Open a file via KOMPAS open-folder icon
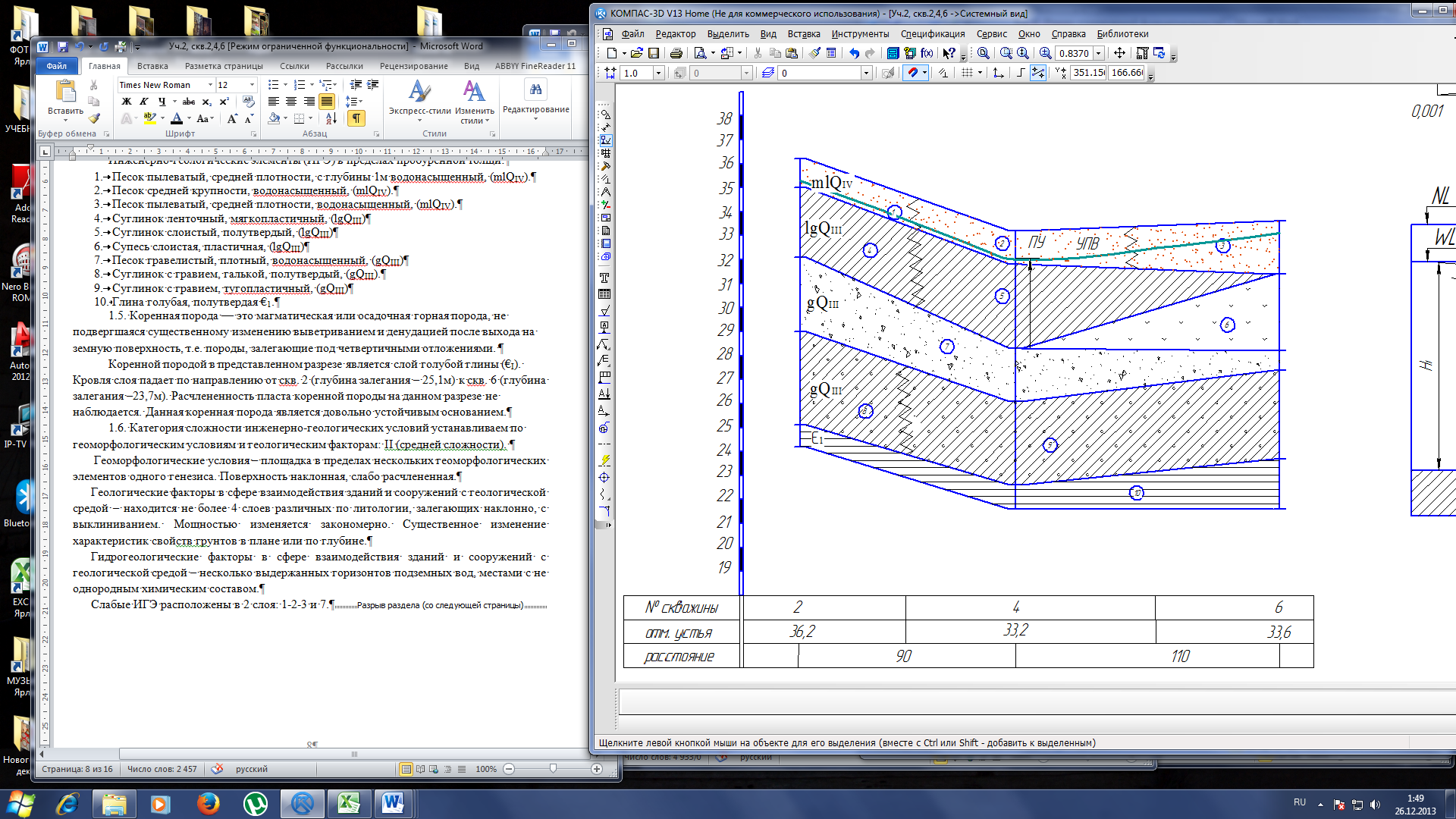The width and height of the screenshot is (1456, 819). click(637, 53)
